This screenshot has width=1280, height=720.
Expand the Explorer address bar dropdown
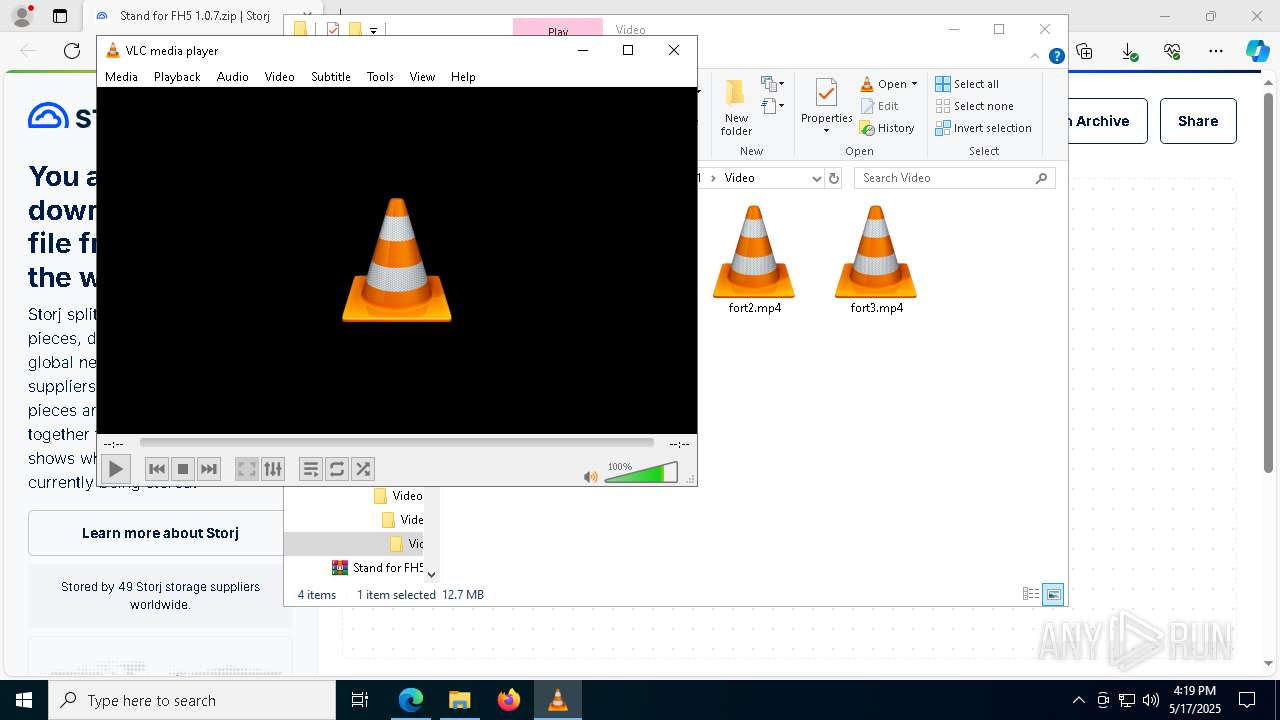(816, 178)
